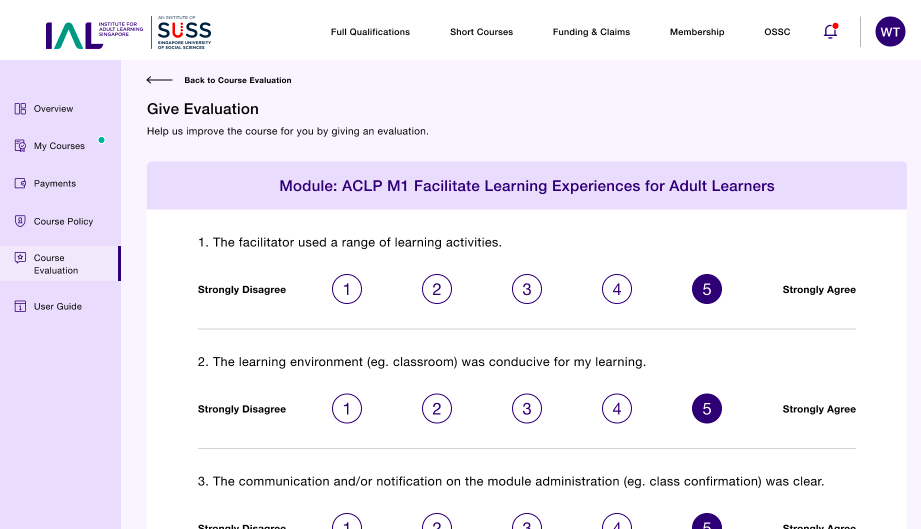Click the back arrow icon
Viewport: 921px width, 529px height.
pyautogui.click(x=159, y=80)
